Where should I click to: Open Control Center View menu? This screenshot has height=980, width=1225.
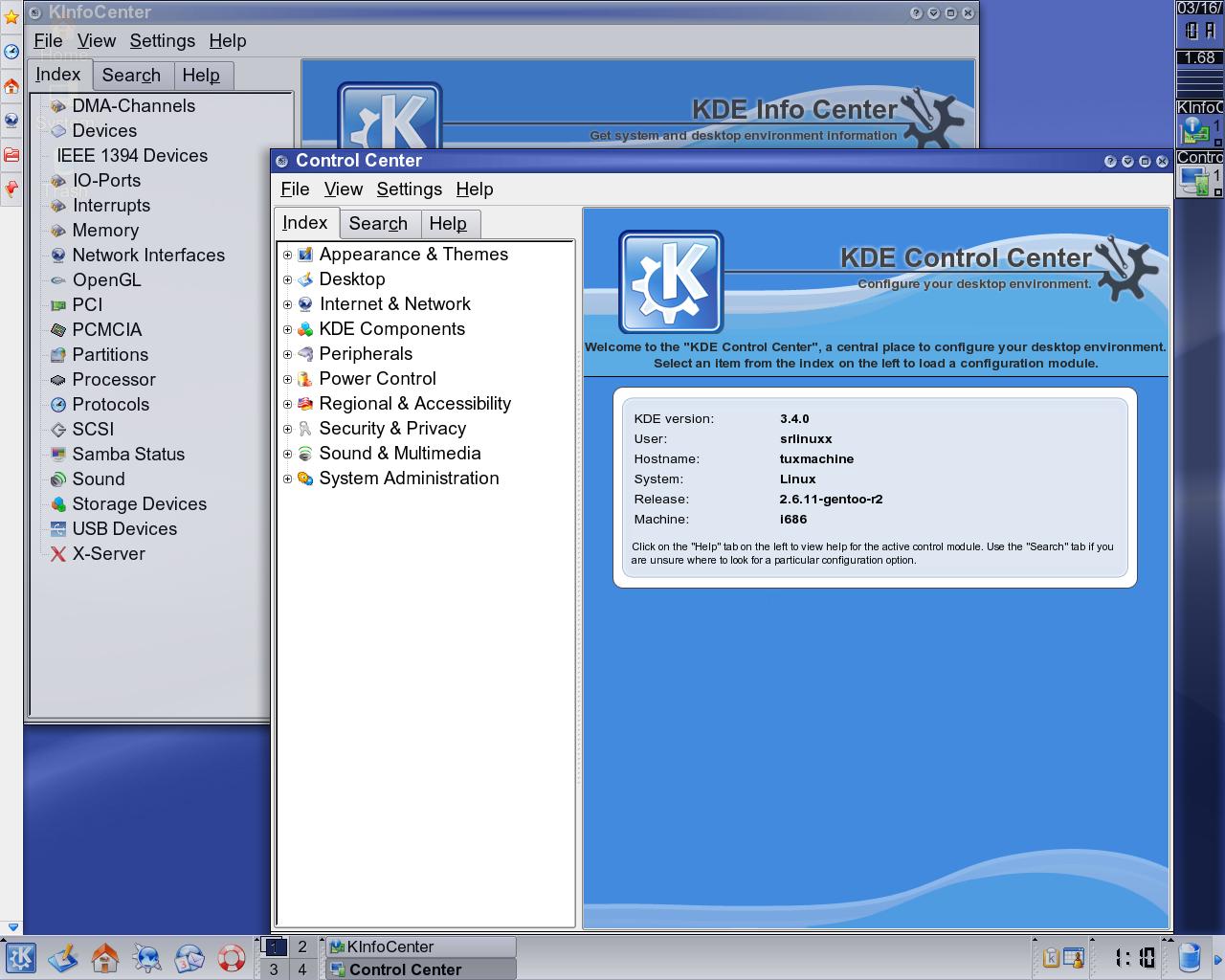pos(344,189)
